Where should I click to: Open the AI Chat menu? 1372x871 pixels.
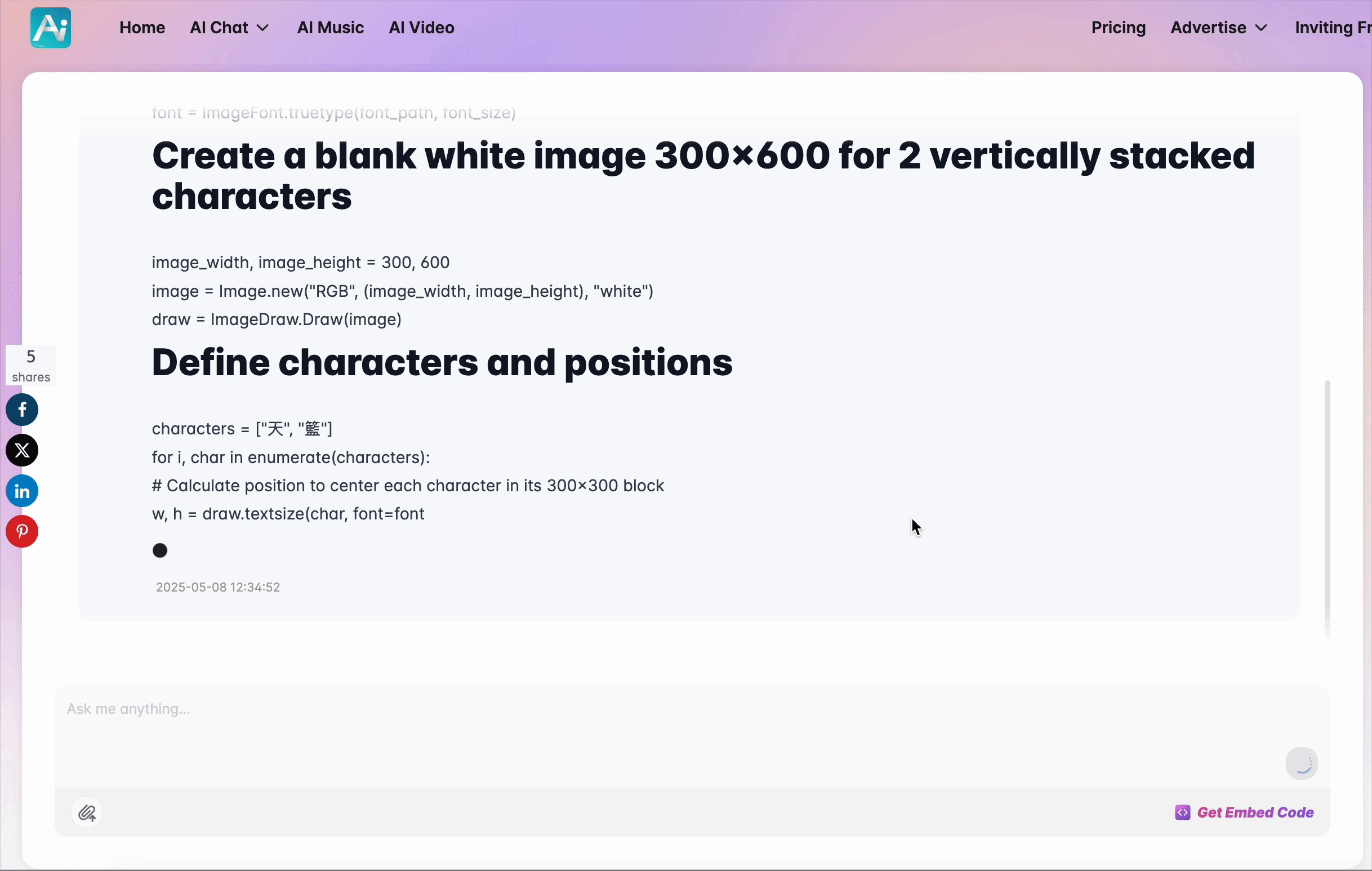[x=219, y=28]
